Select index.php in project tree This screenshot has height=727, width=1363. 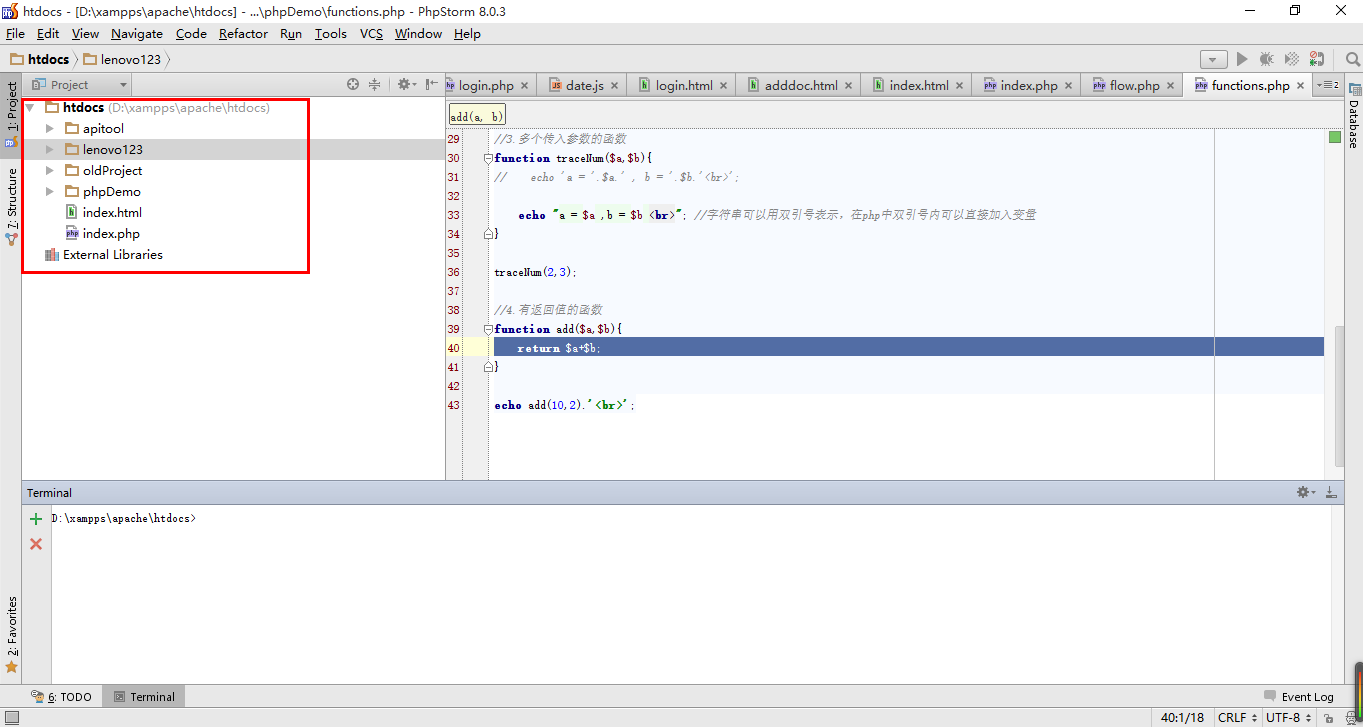point(111,234)
